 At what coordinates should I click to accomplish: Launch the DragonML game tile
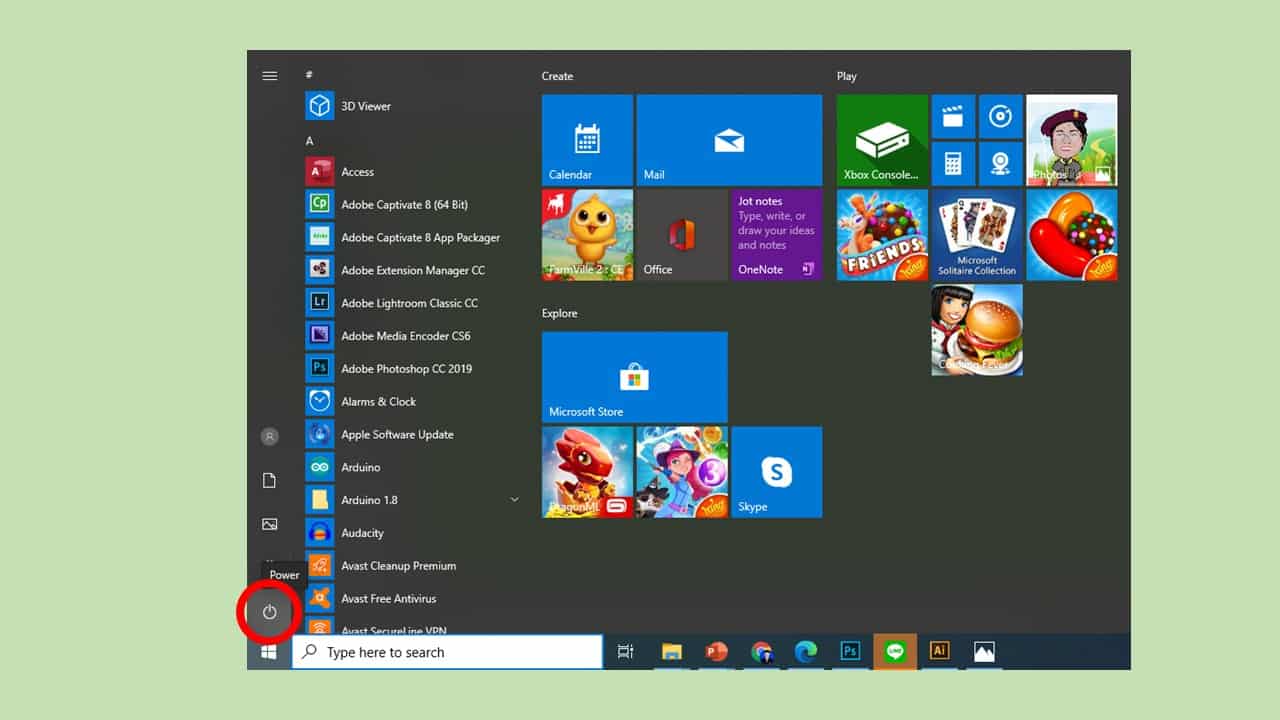[587, 472]
